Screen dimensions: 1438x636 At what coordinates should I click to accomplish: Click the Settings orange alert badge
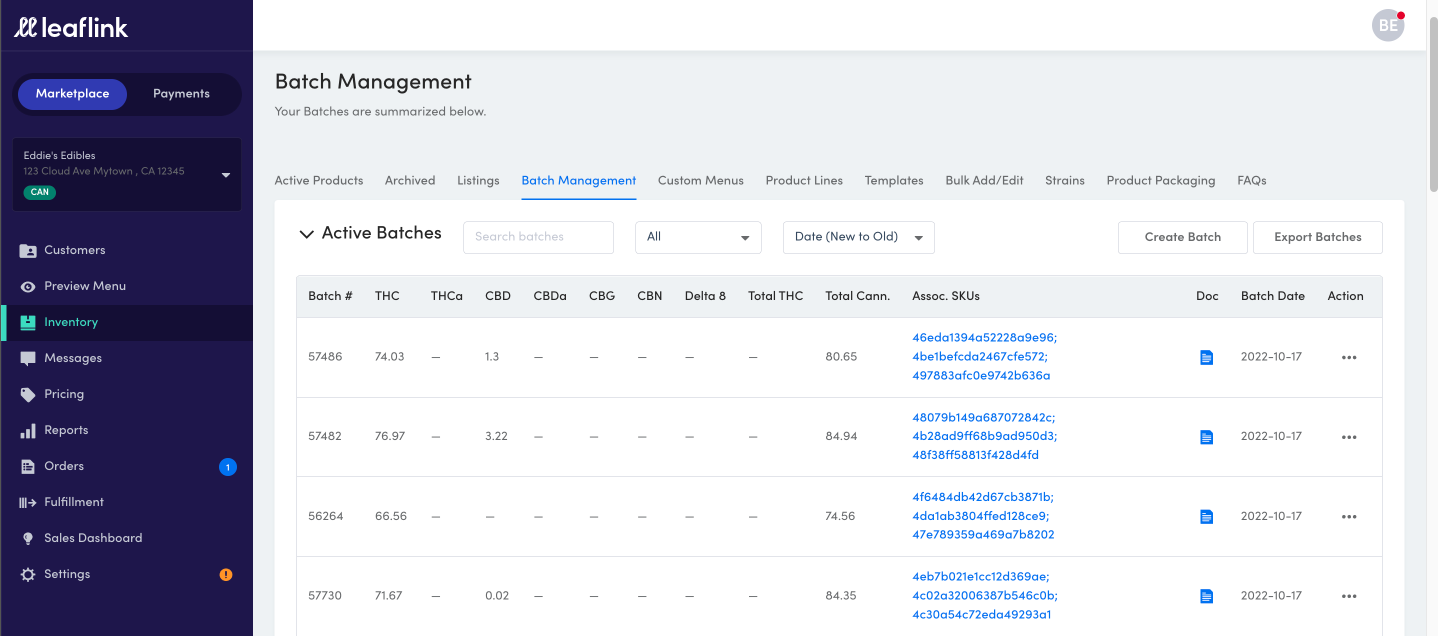click(x=226, y=574)
